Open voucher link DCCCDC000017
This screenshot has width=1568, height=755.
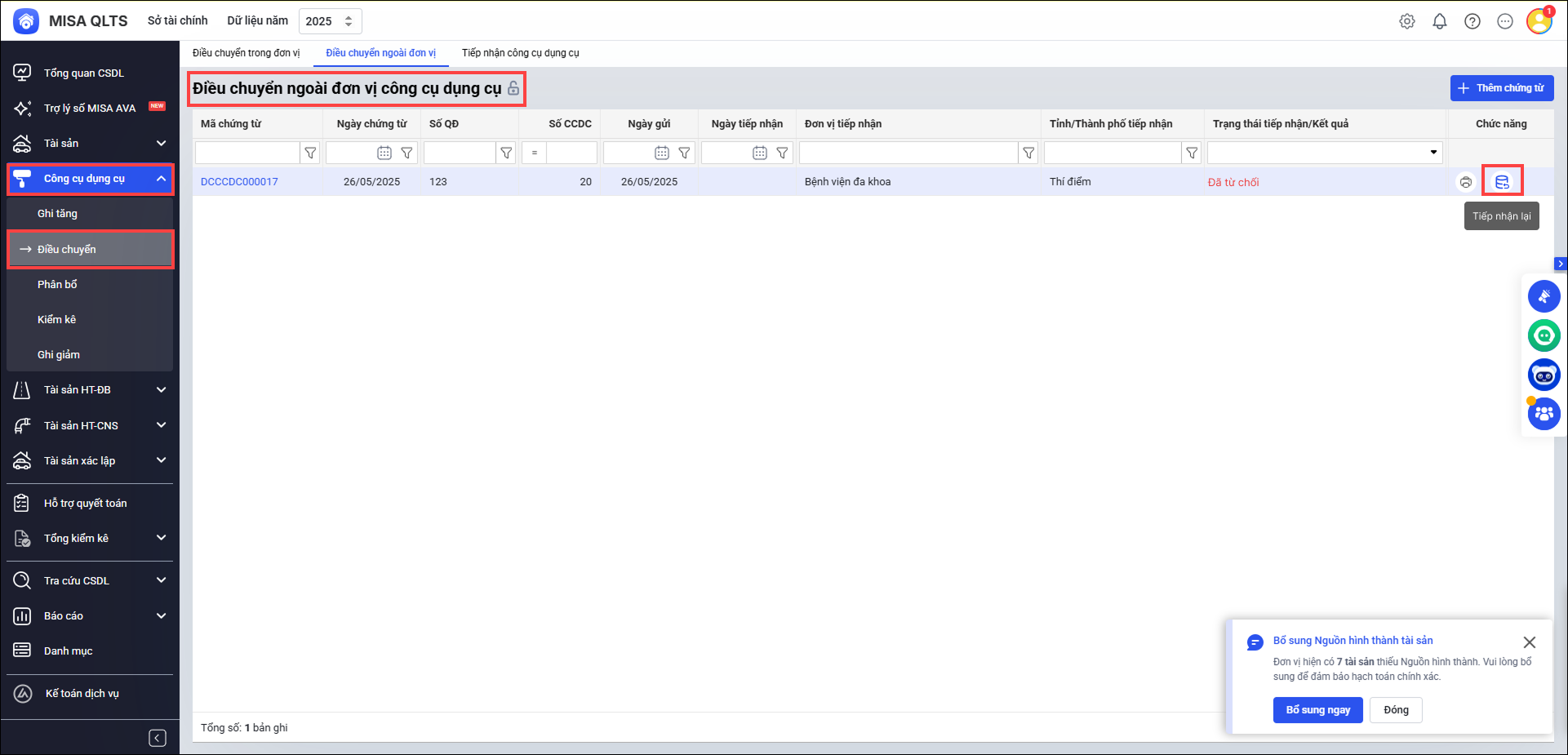(x=239, y=182)
